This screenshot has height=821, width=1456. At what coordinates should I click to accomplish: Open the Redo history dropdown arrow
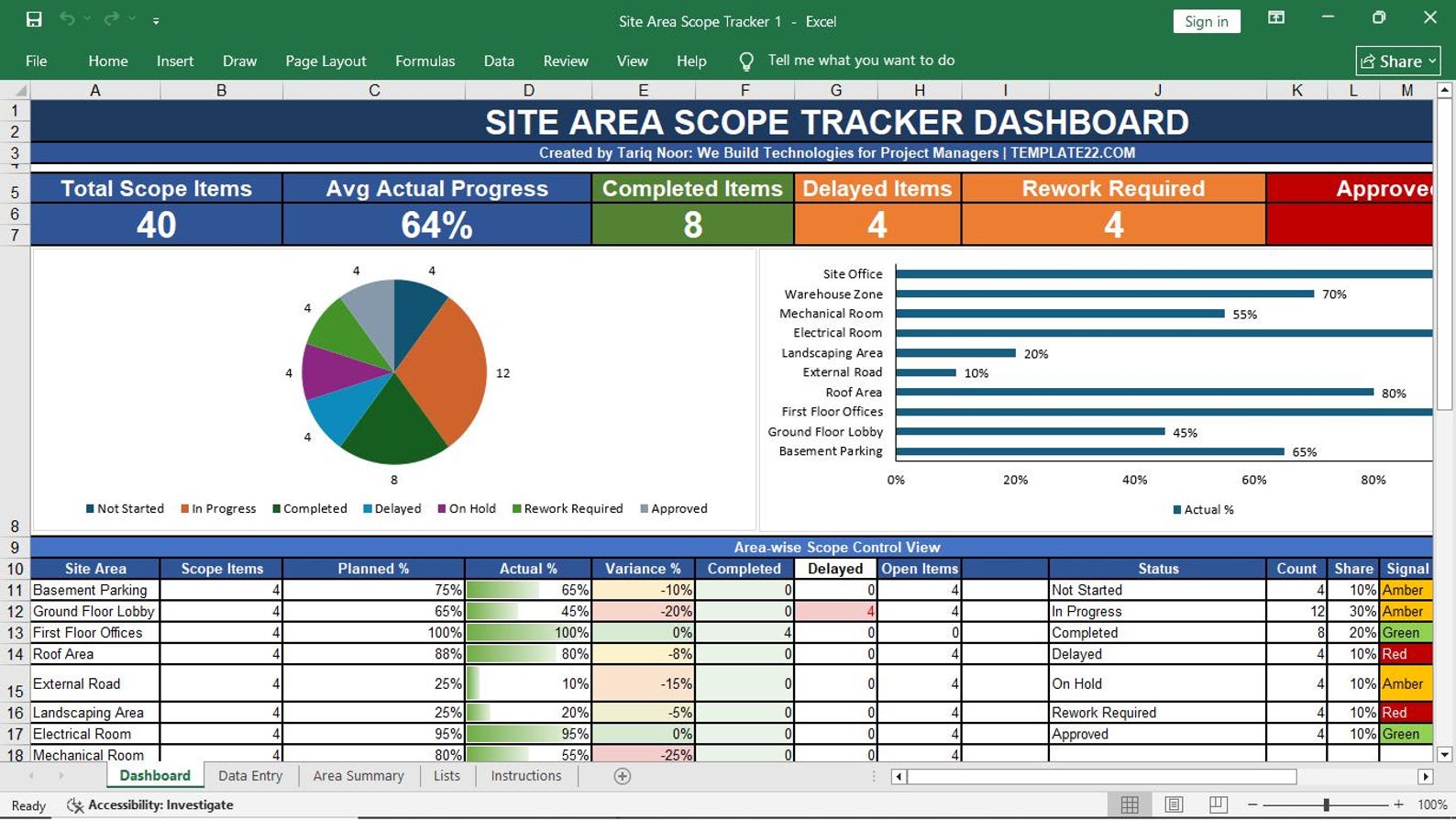pos(132,19)
